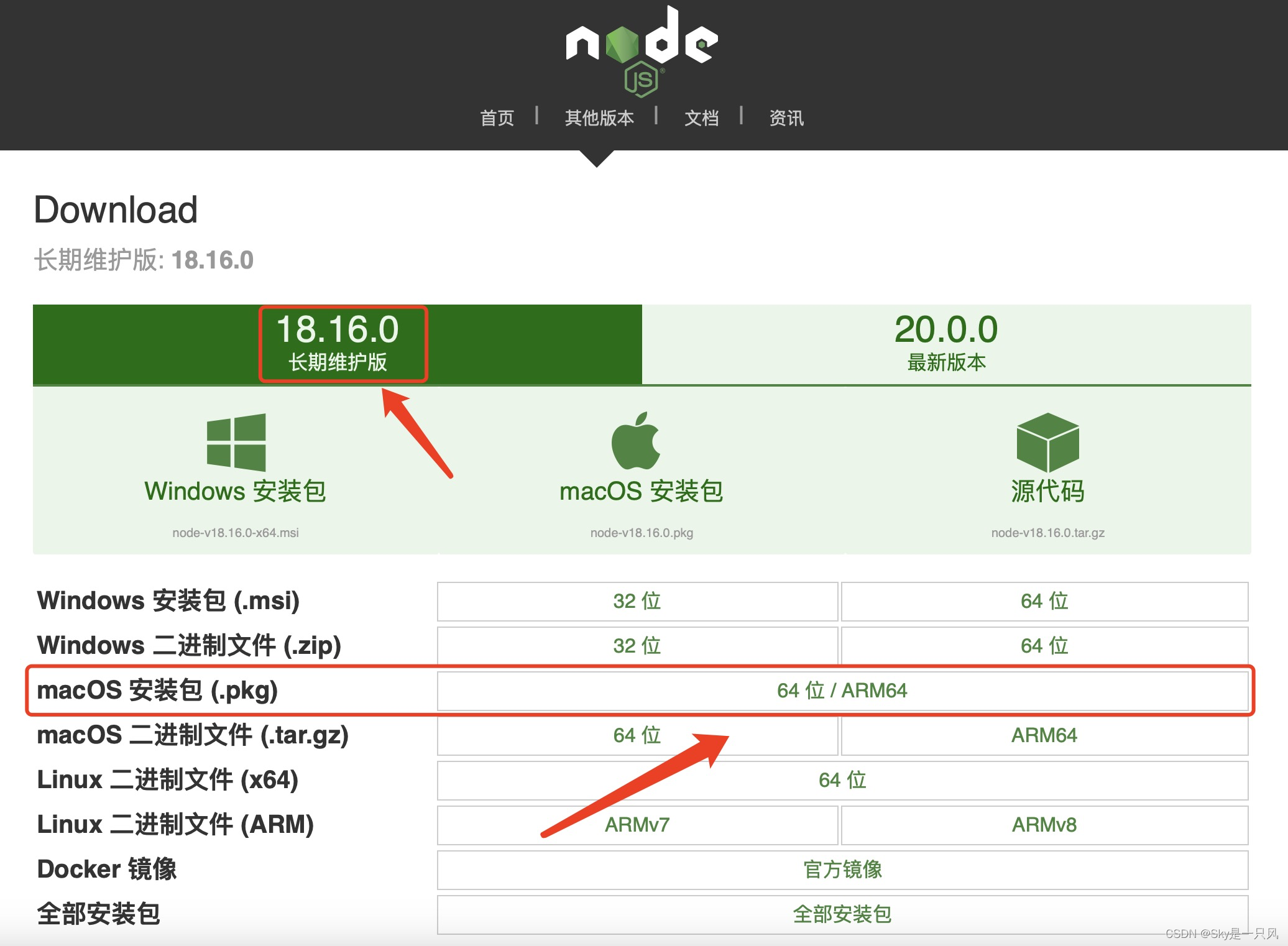Screen dimensions: 1288x946
Task: Click the Linux 二进制文件 (ARM) row label
Action: 175,825
